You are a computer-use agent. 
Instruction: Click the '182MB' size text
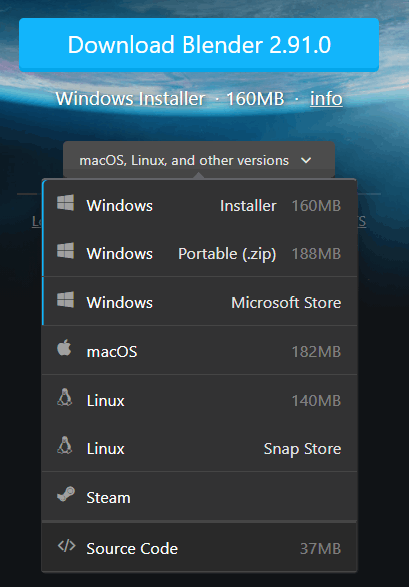[316, 352]
